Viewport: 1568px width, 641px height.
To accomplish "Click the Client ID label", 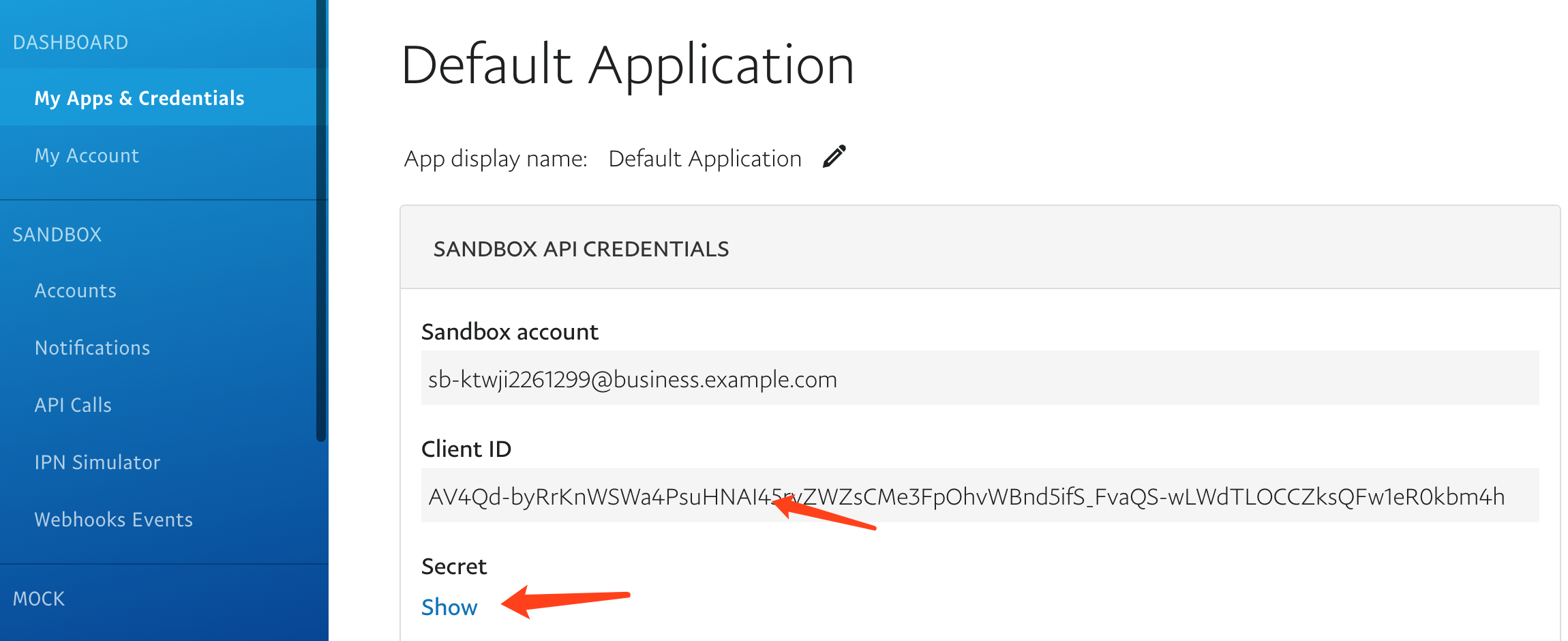I will pyautogui.click(x=466, y=449).
